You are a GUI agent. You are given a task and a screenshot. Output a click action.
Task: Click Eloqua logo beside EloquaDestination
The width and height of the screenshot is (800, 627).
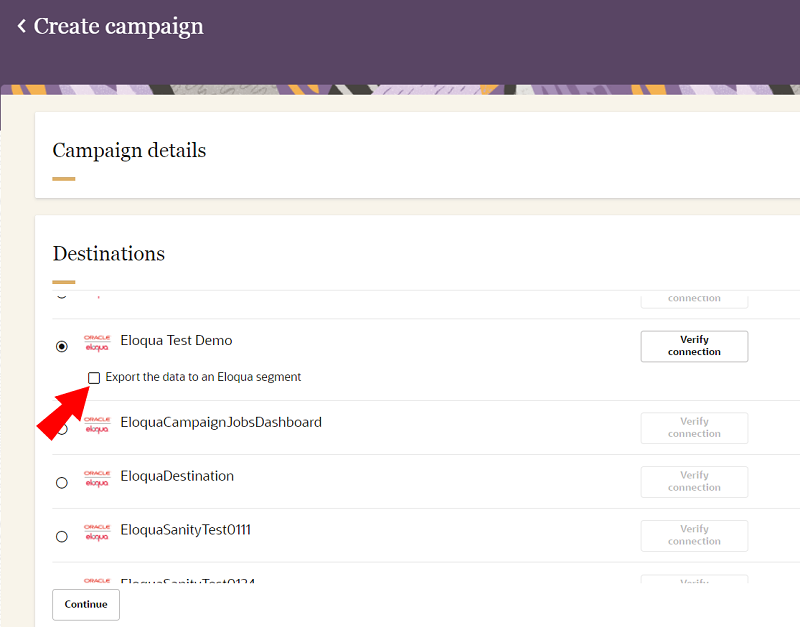97,479
